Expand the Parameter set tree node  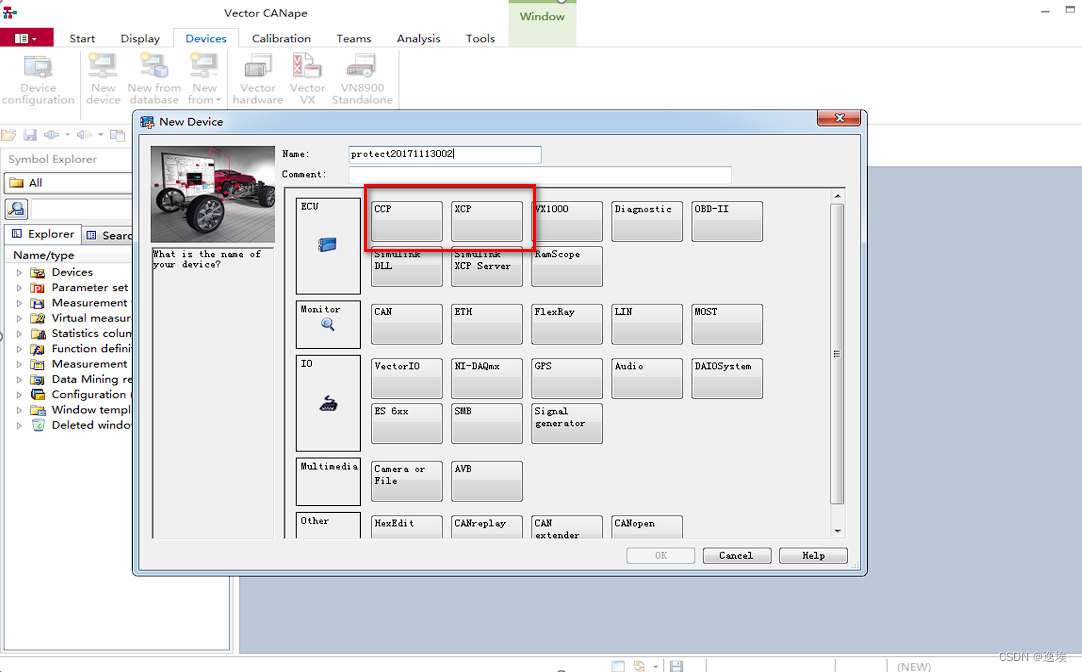(19, 288)
